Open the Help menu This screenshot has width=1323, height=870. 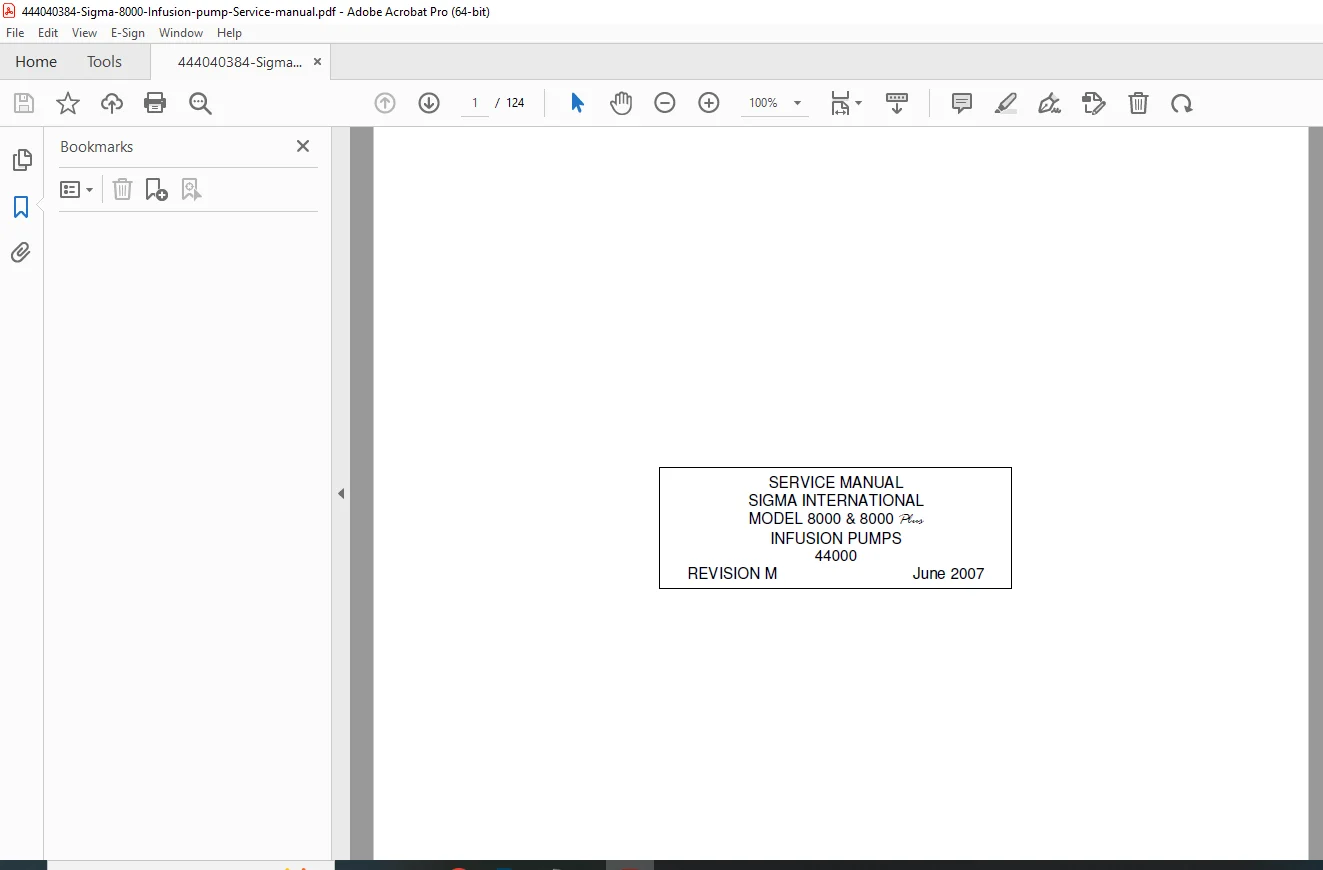(x=229, y=33)
